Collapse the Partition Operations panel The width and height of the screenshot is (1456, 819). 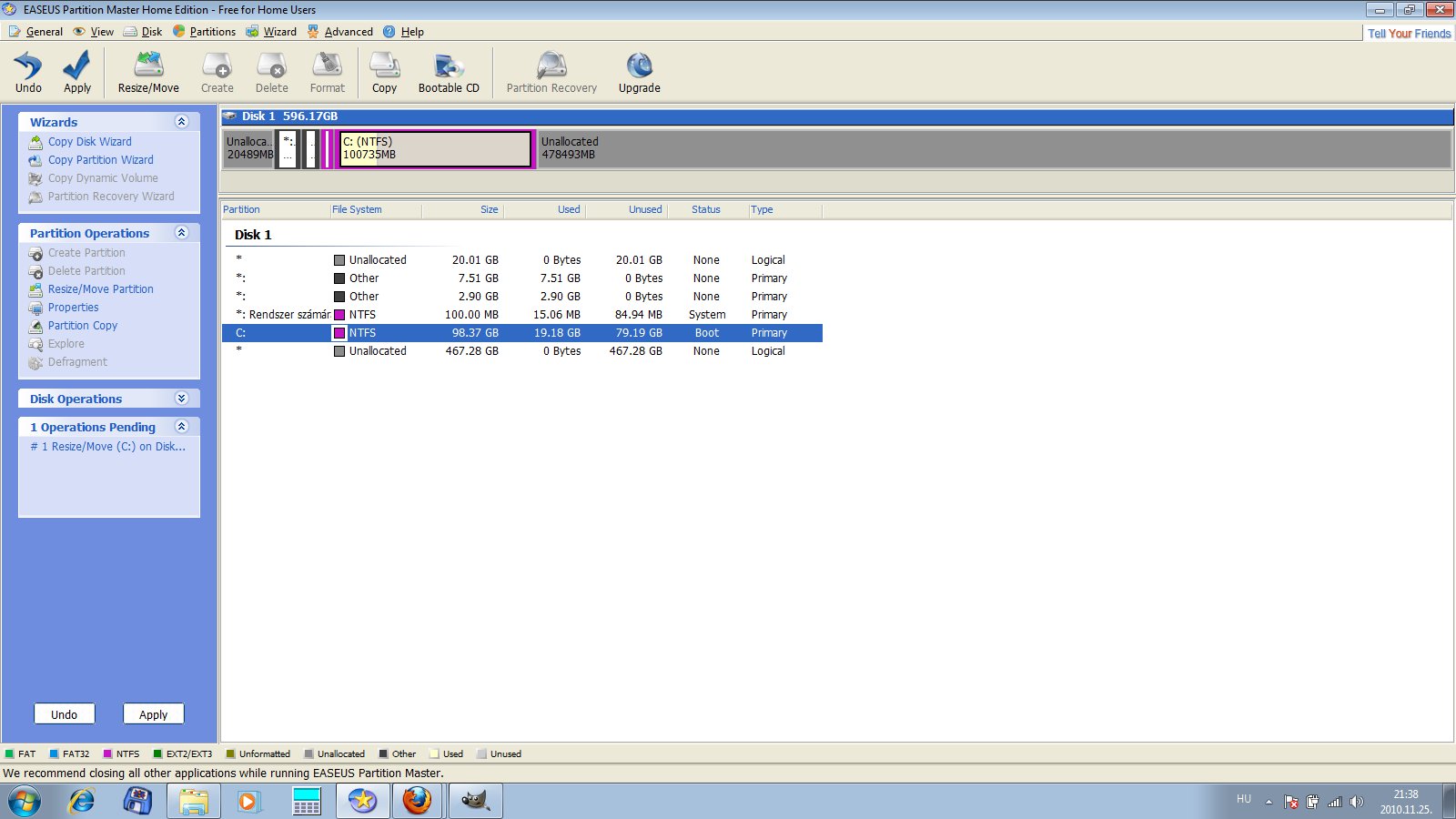pos(181,233)
